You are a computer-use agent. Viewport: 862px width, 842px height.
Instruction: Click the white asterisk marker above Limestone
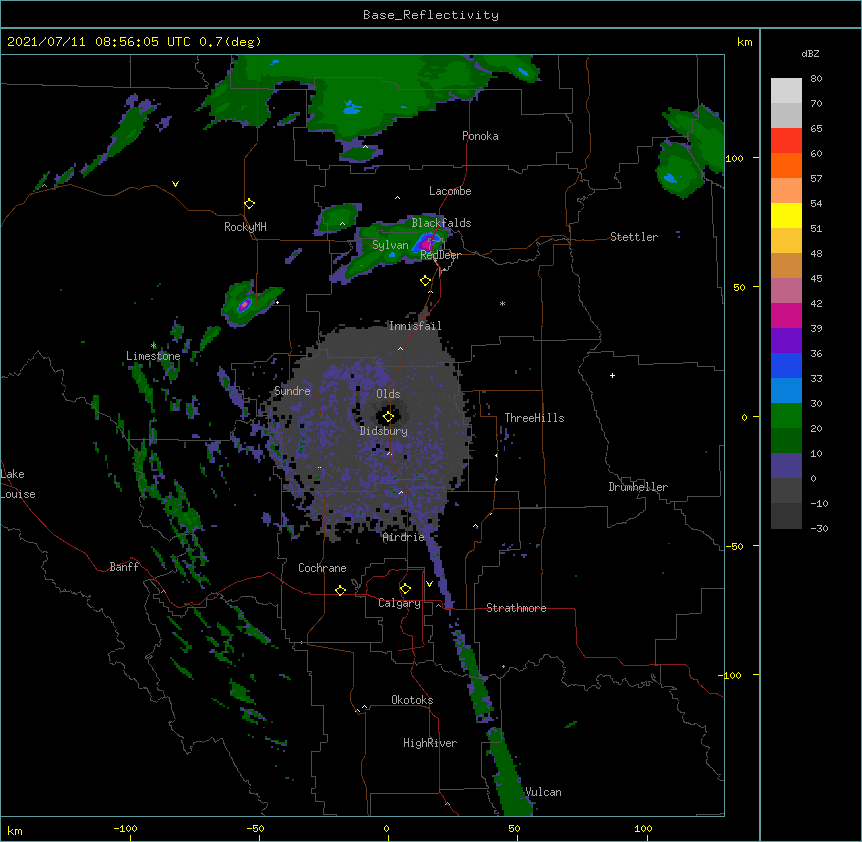(x=153, y=346)
